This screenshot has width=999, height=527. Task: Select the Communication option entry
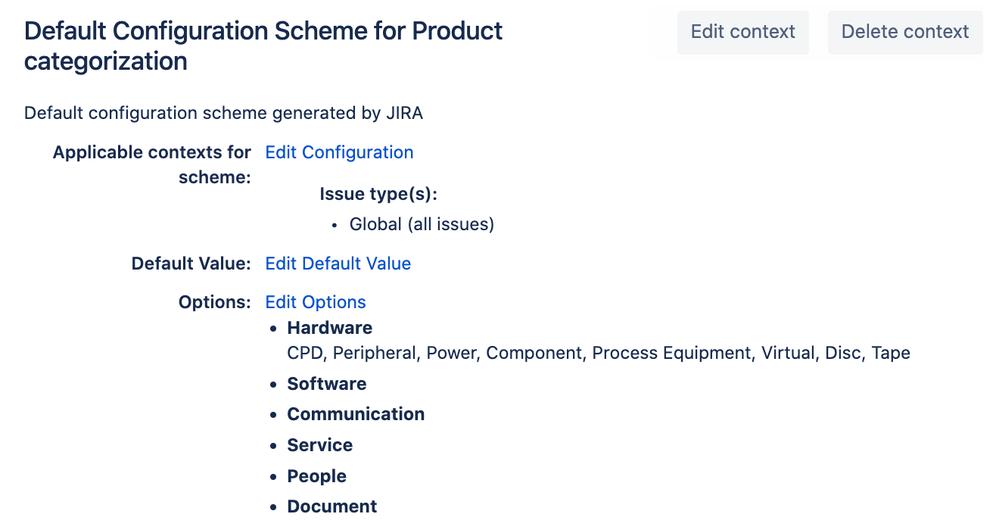[x=355, y=414]
